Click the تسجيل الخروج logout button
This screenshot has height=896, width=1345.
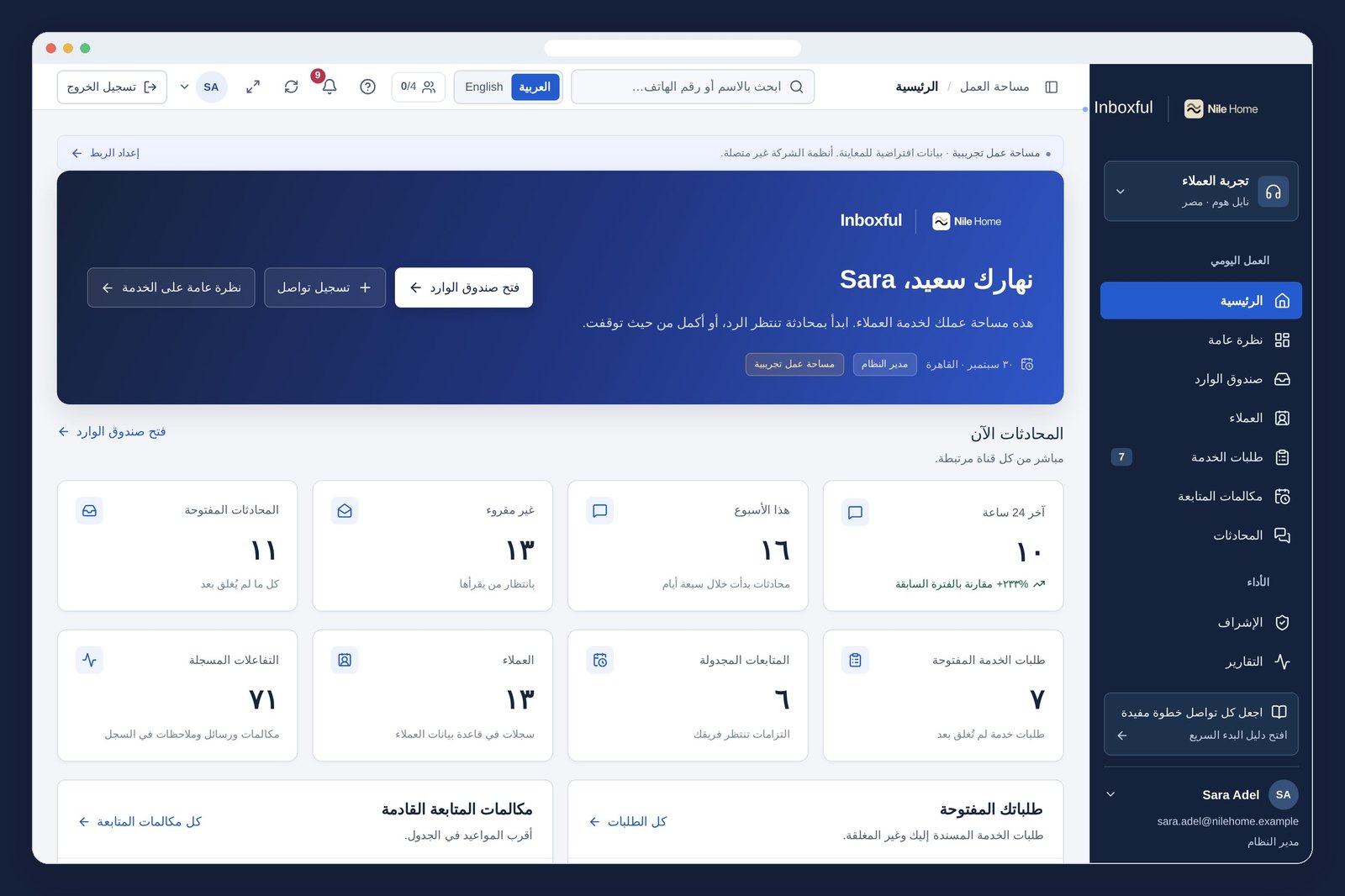[112, 87]
